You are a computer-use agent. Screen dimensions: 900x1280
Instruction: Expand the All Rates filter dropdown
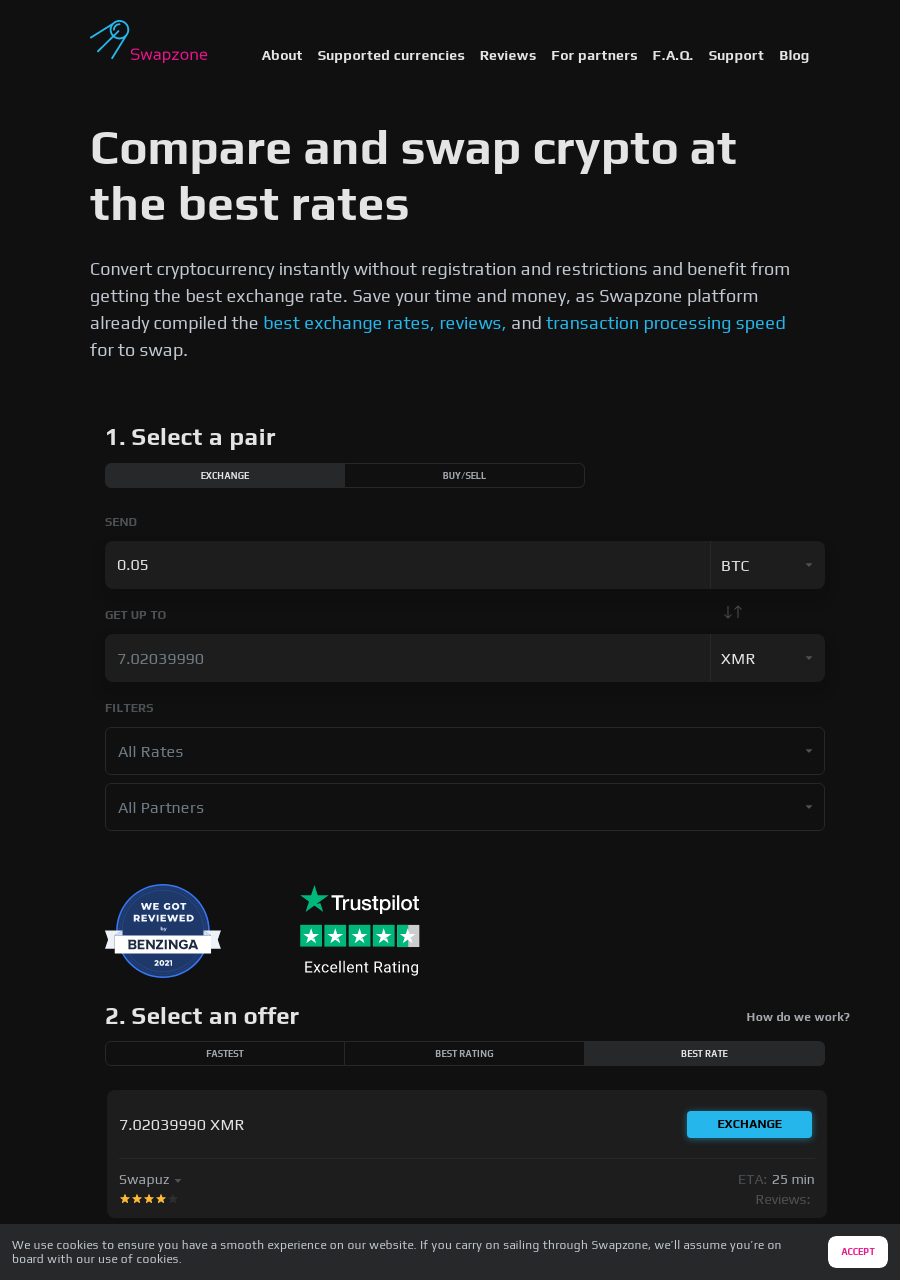pos(465,751)
